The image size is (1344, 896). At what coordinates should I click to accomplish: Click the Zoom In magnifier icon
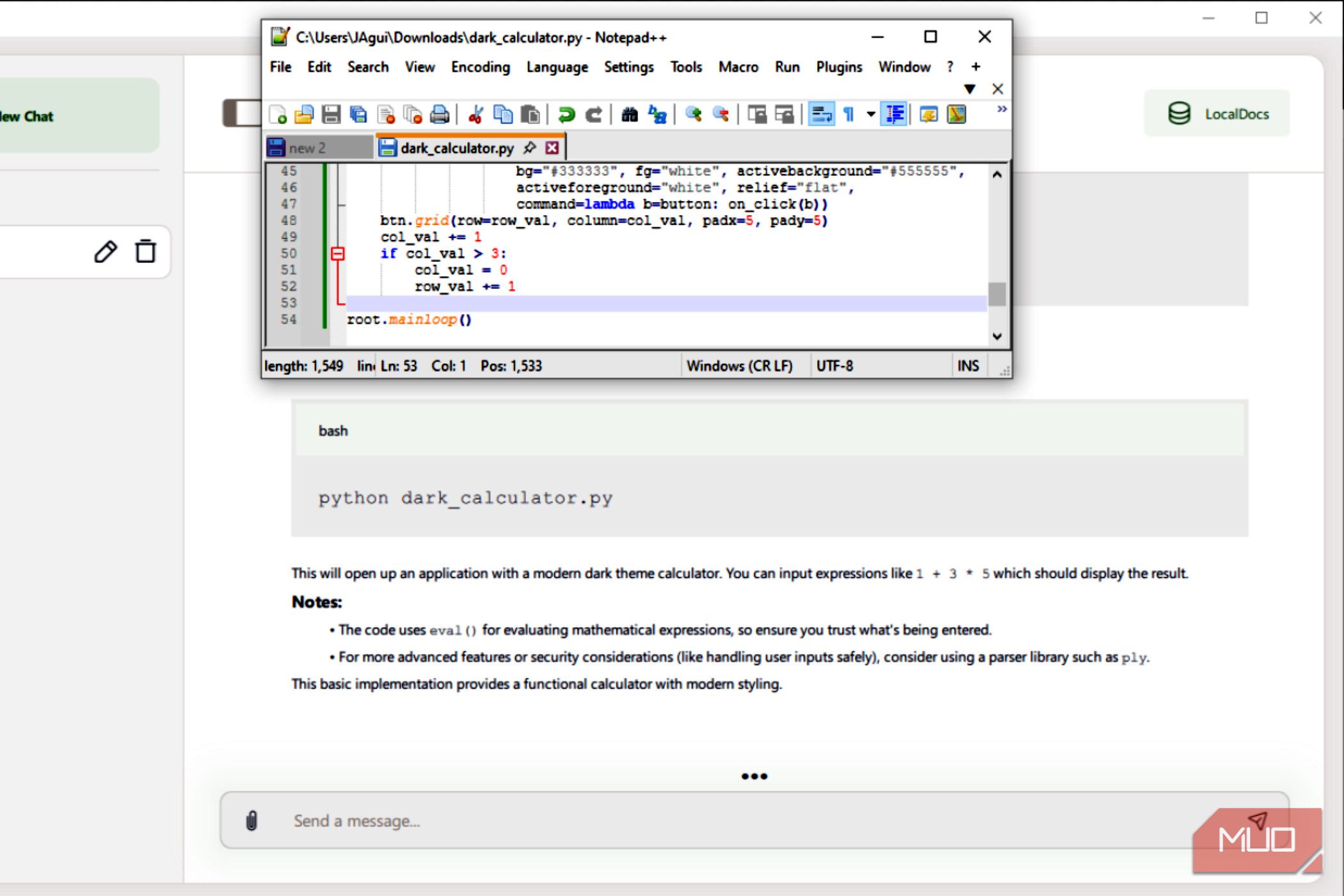point(693,115)
